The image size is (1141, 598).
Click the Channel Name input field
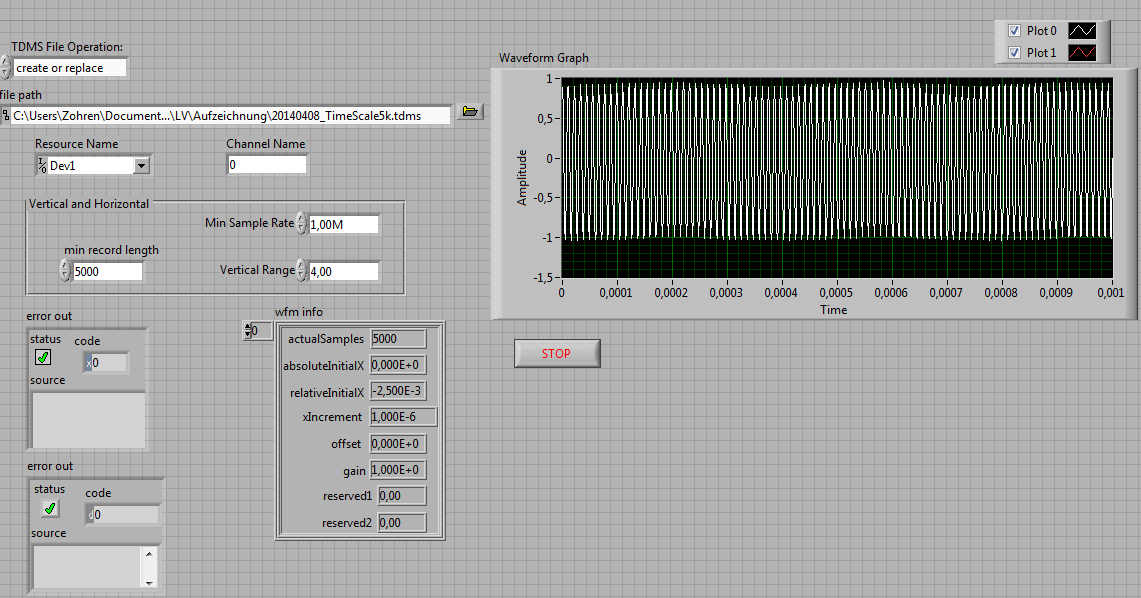pyautogui.click(x=266, y=165)
